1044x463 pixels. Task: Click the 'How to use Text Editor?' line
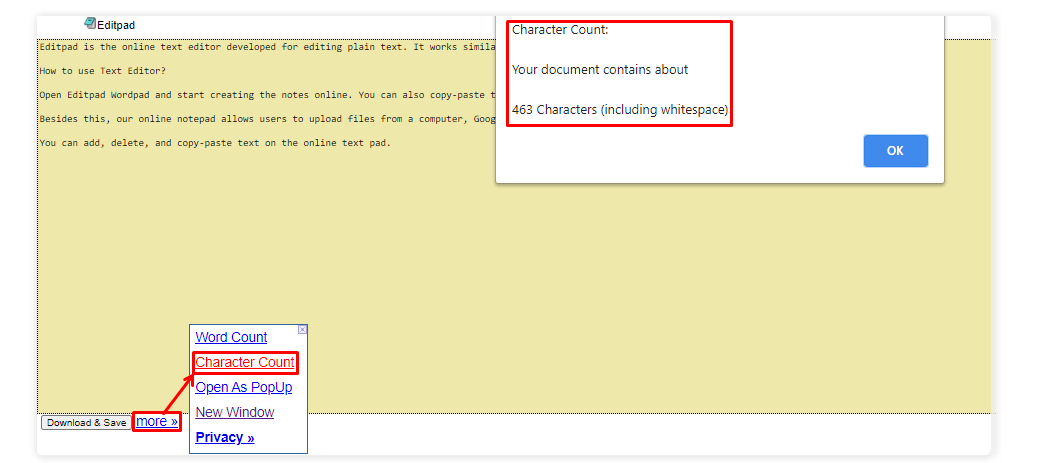click(102, 71)
